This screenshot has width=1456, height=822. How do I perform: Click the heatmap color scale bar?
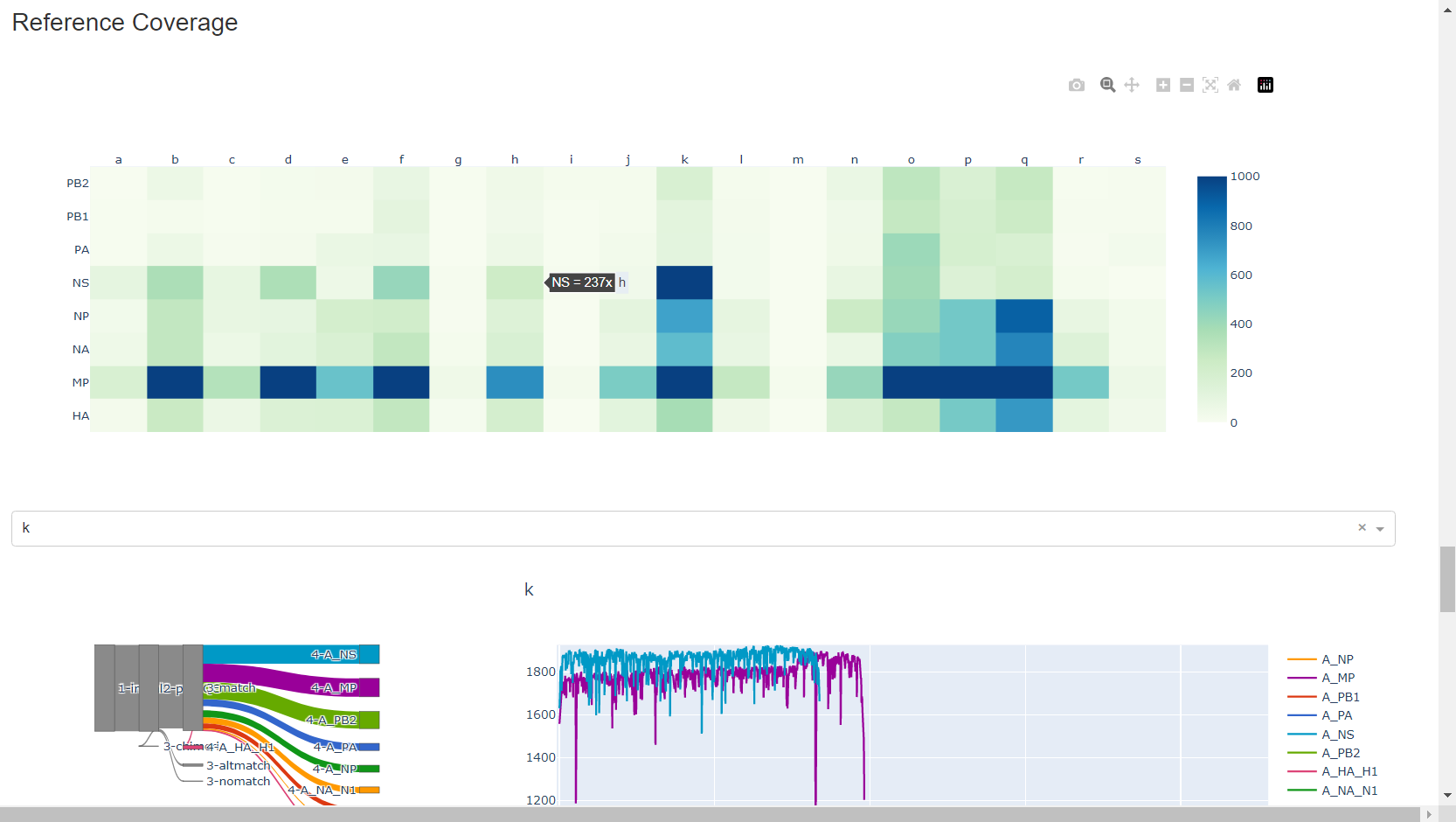pos(1211,299)
